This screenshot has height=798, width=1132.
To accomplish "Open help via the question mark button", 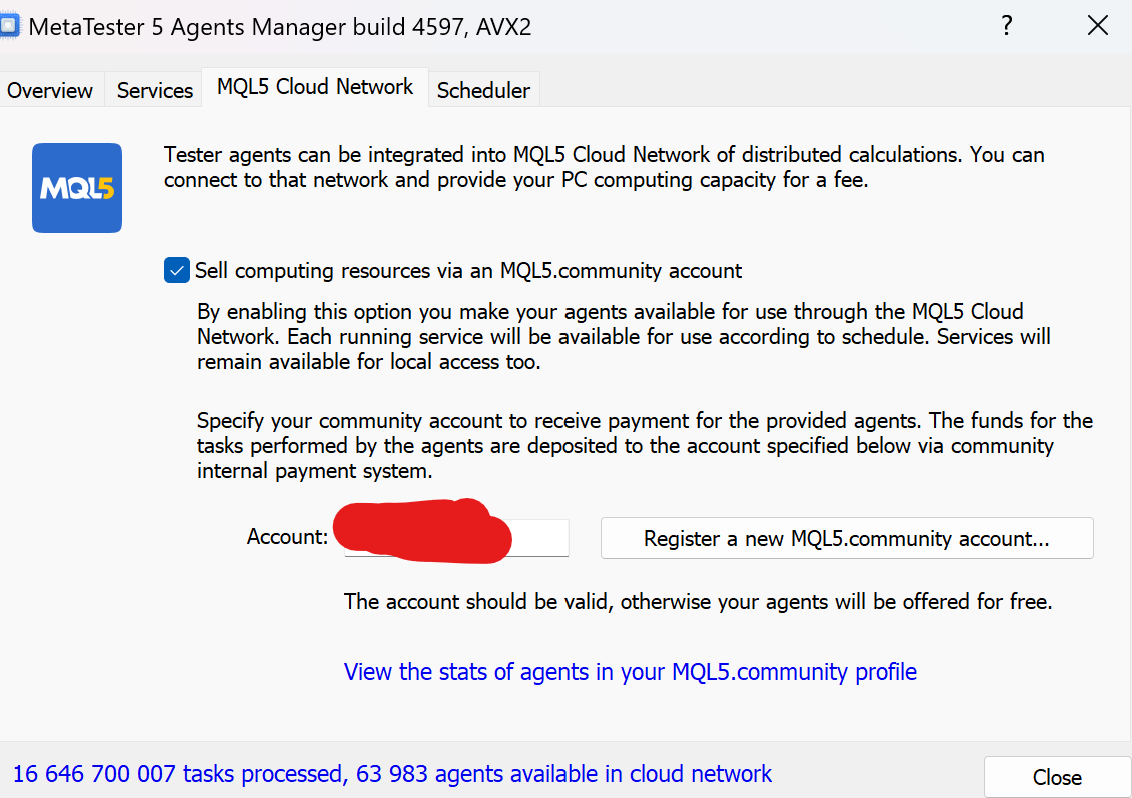I will 1007,26.
